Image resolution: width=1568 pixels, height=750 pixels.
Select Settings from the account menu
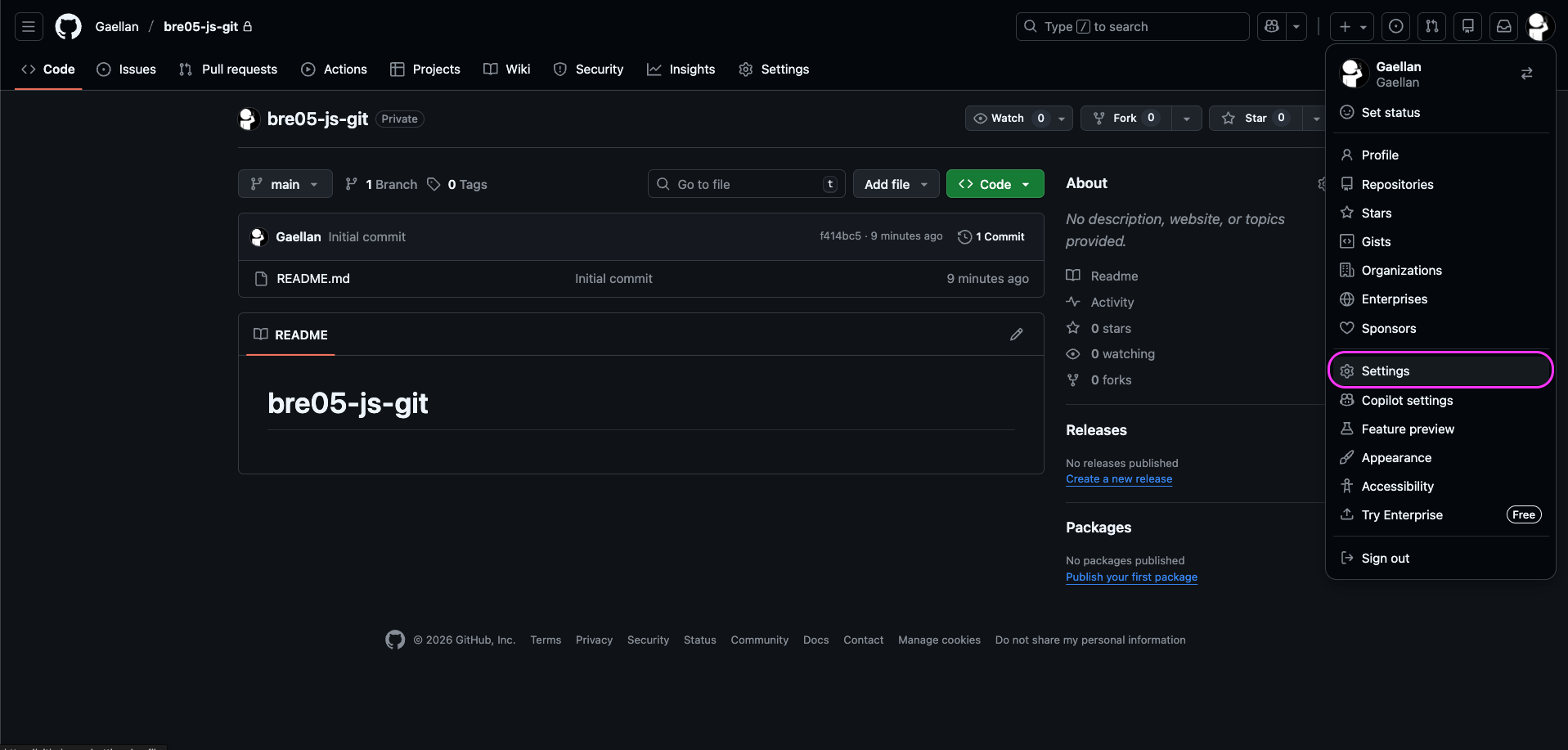coord(1384,371)
